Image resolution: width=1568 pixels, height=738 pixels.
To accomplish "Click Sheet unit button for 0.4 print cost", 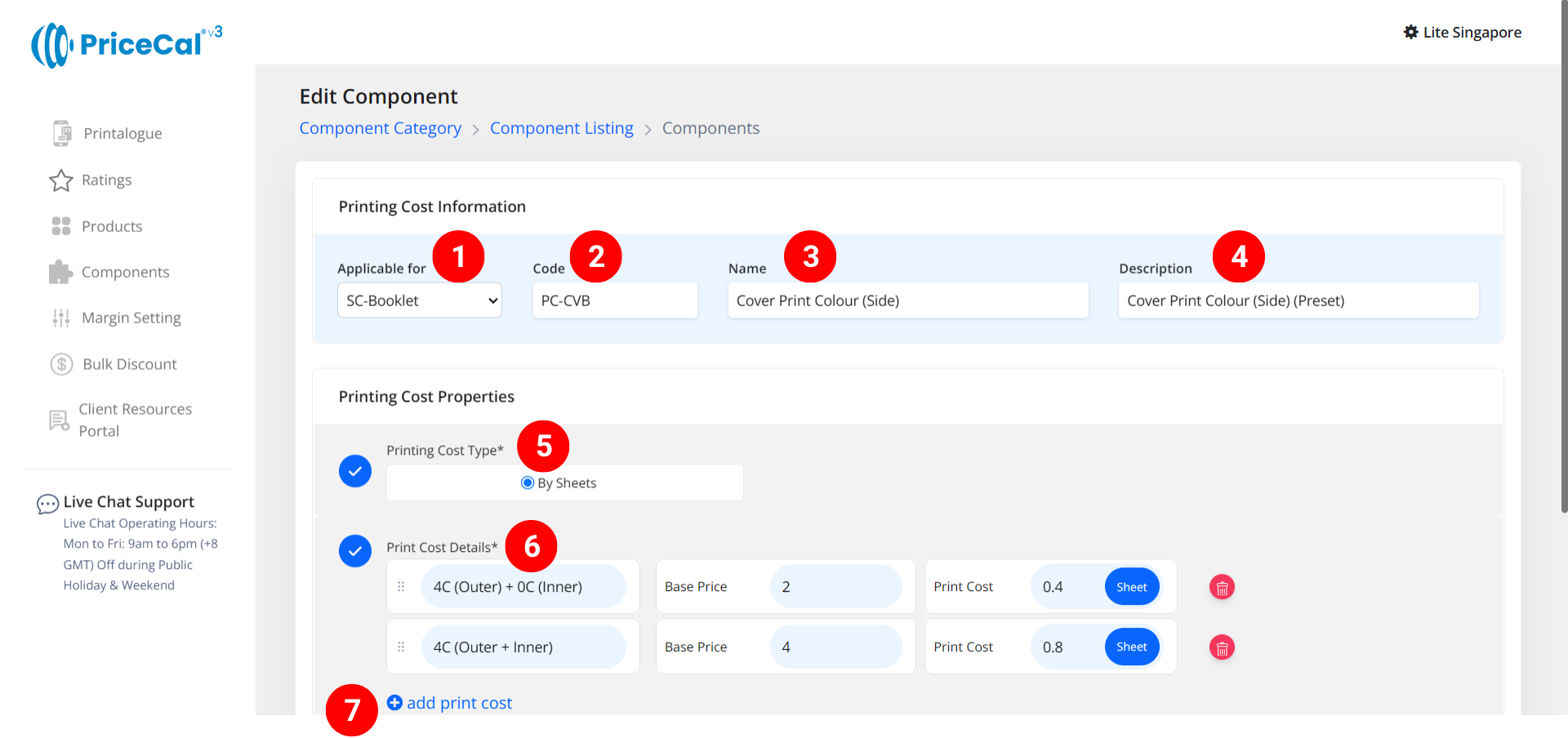I will click(1131, 587).
